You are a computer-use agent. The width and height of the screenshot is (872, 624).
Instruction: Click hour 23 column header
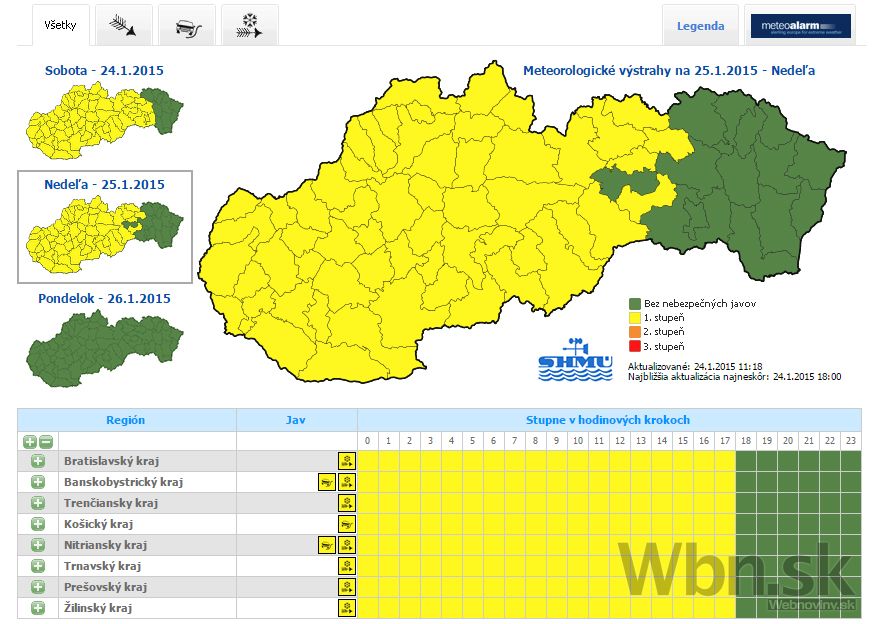[x=851, y=440]
